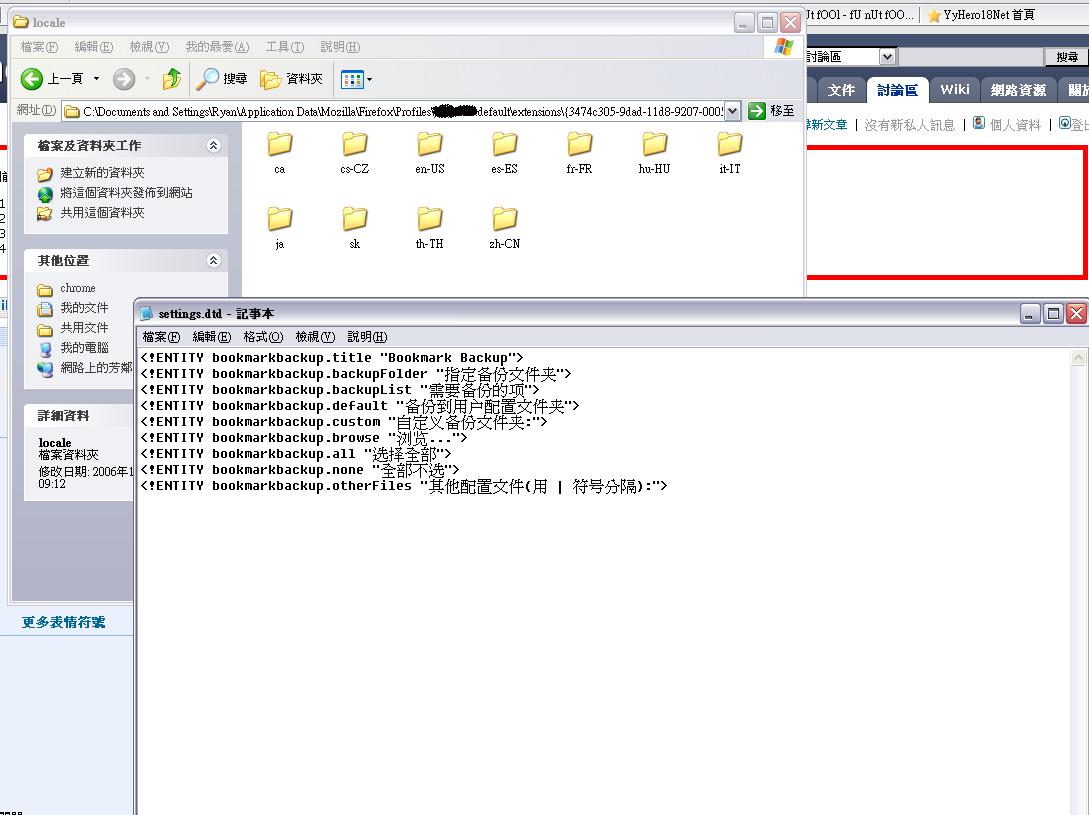
Task: Switch to browser Wiki tab
Action: click(x=955, y=90)
